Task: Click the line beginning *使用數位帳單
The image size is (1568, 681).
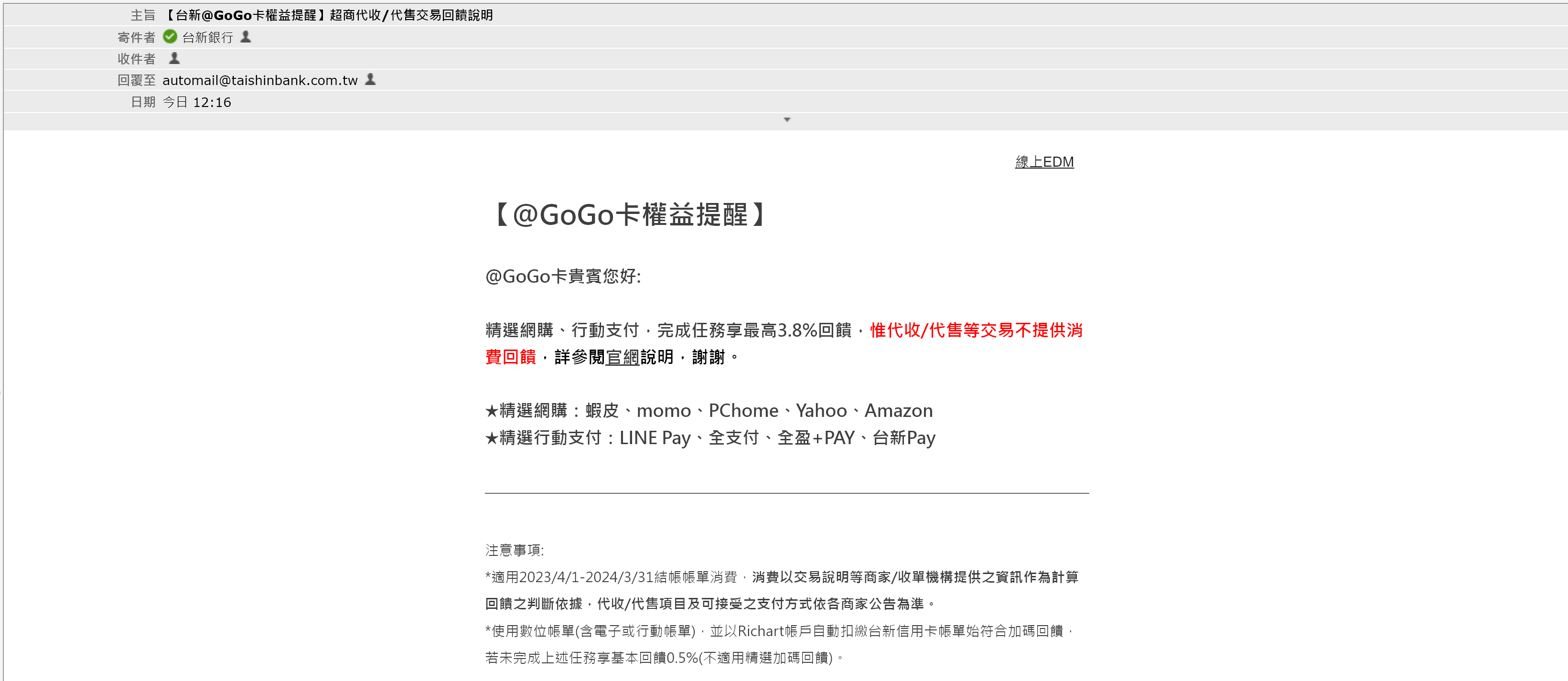Action: 780,631
